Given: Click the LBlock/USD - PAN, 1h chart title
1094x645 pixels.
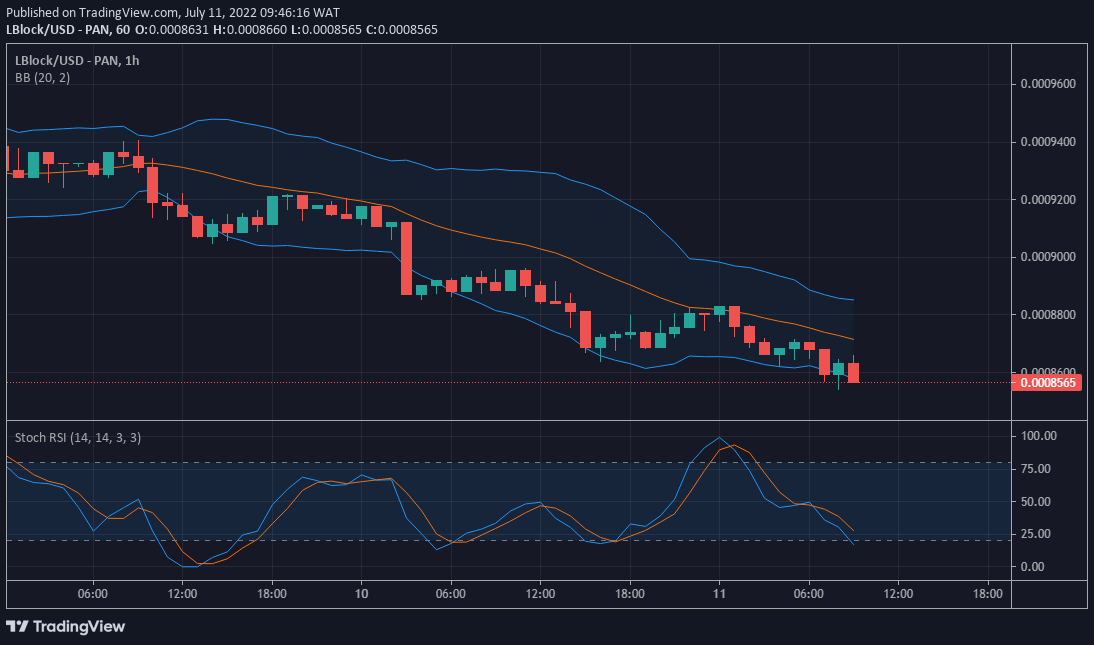Looking at the screenshot, I should 77,61.
